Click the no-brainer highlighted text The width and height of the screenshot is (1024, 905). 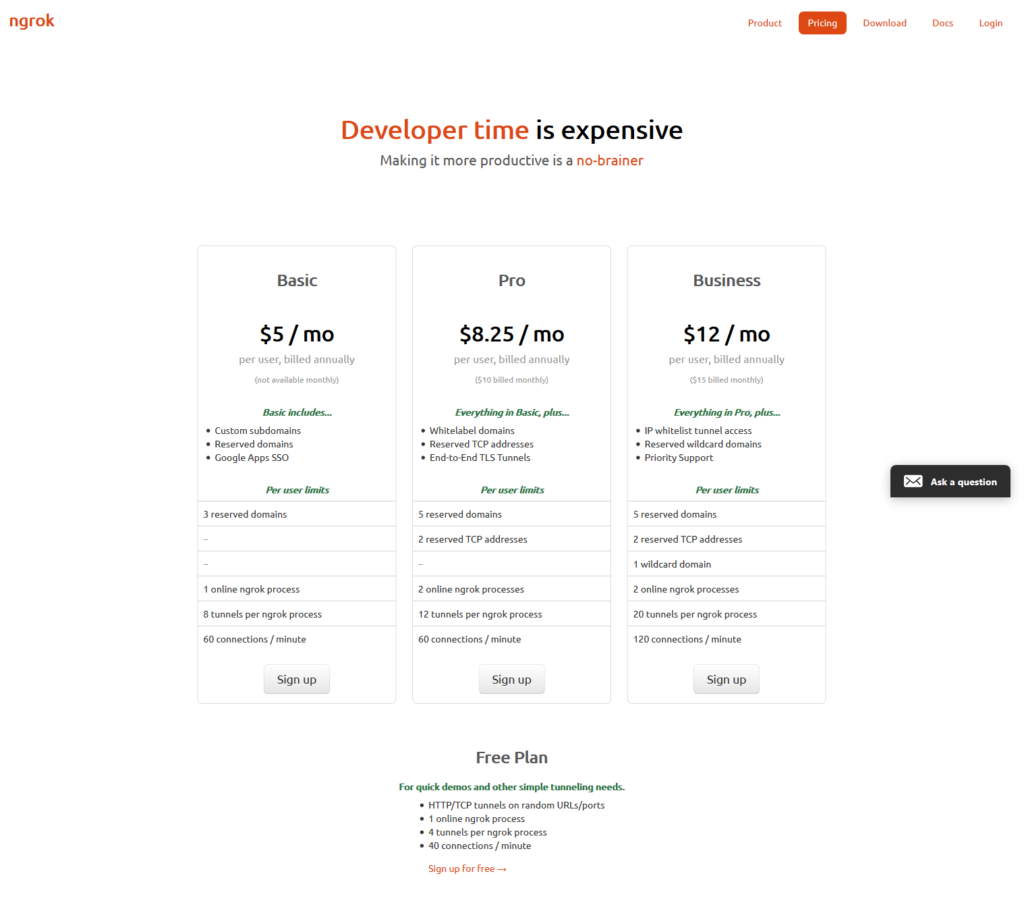tap(609, 161)
